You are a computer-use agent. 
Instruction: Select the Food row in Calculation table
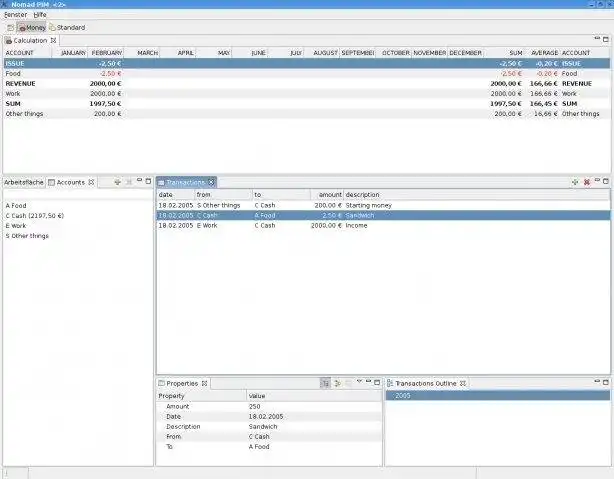(307, 74)
